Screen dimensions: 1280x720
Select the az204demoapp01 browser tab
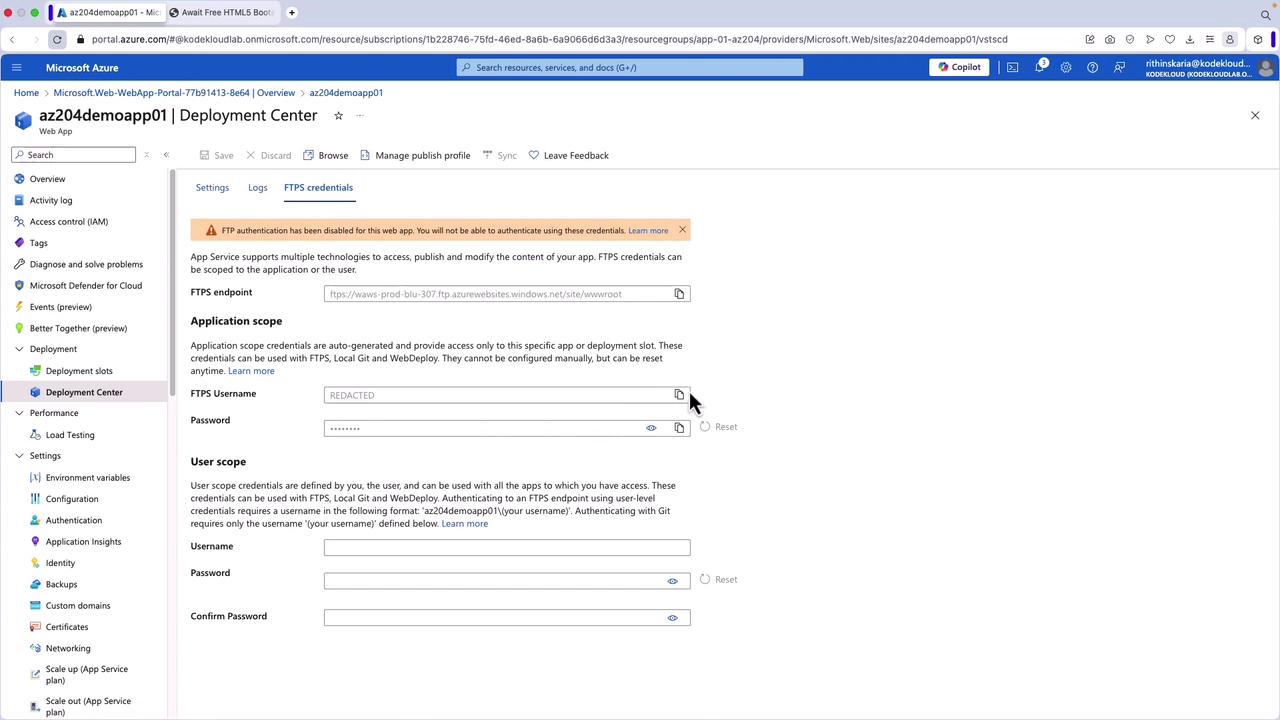pyautogui.click(x=107, y=12)
